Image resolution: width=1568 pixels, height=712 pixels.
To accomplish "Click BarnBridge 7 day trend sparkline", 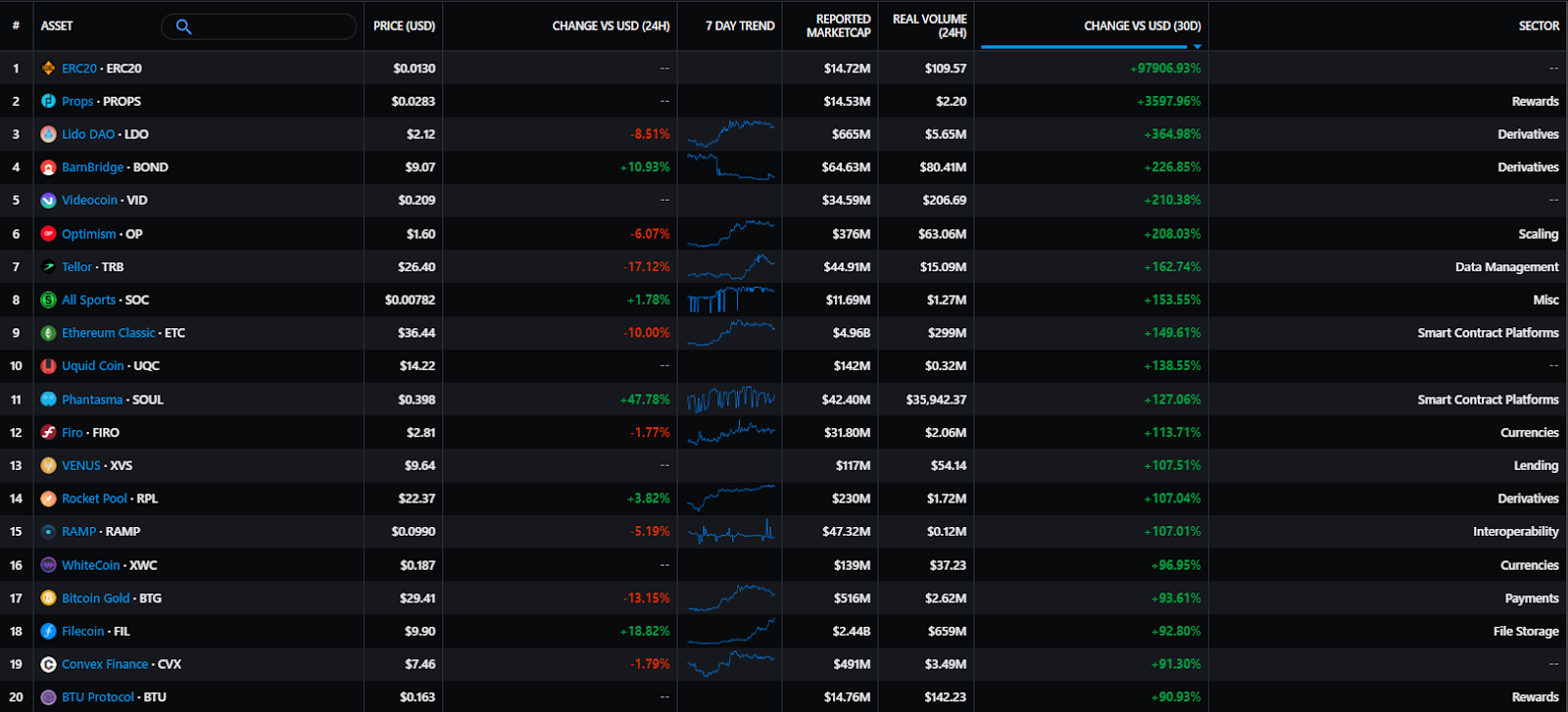I will pos(731,167).
